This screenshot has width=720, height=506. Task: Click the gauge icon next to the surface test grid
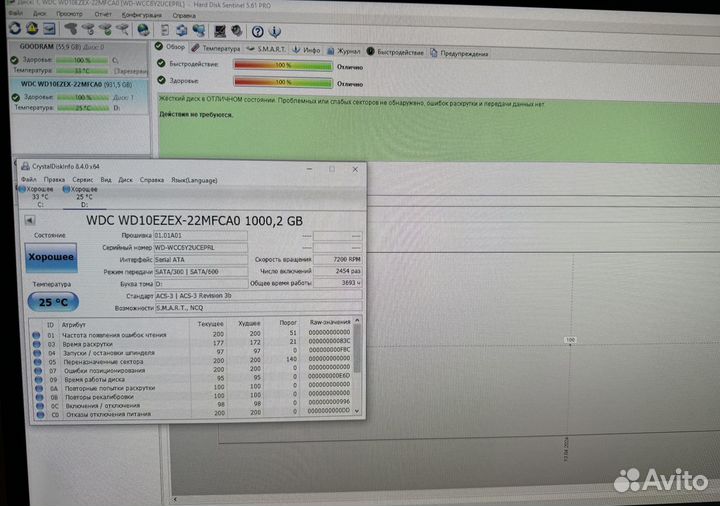pos(237,31)
